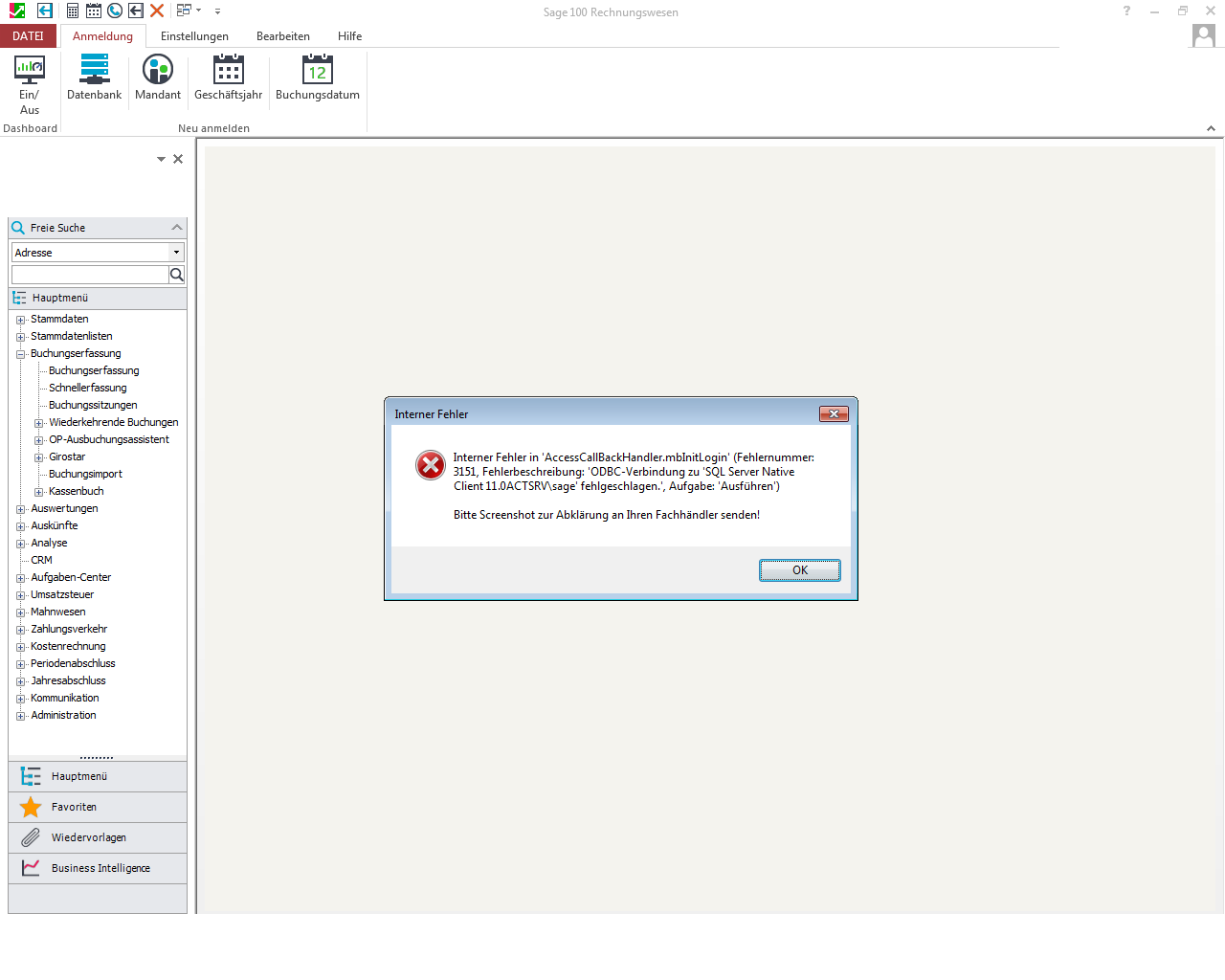Toggle the Dashboard Ein/Aus icon
Viewport: 1225px width, 980px height.
tap(30, 71)
